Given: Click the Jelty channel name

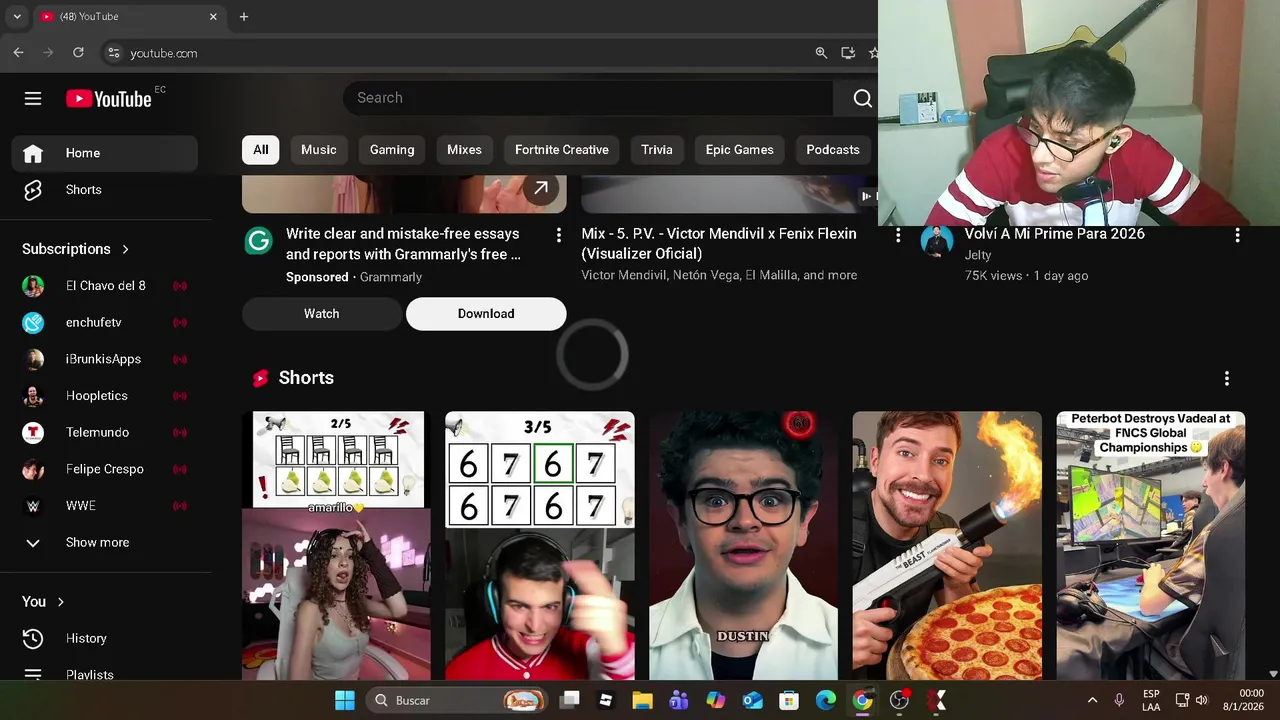Looking at the screenshot, I should [977, 255].
